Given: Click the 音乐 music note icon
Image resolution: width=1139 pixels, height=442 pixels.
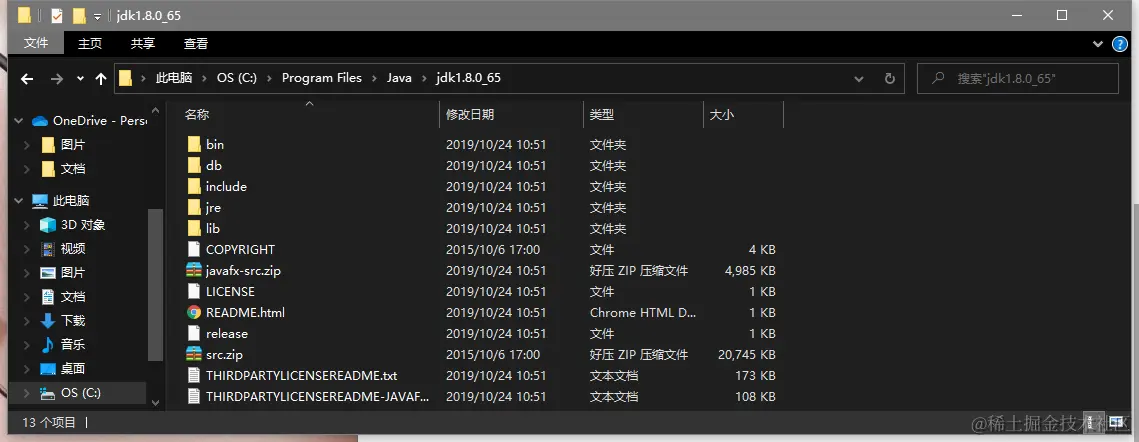Looking at the screenshot, I should [48, 345].
